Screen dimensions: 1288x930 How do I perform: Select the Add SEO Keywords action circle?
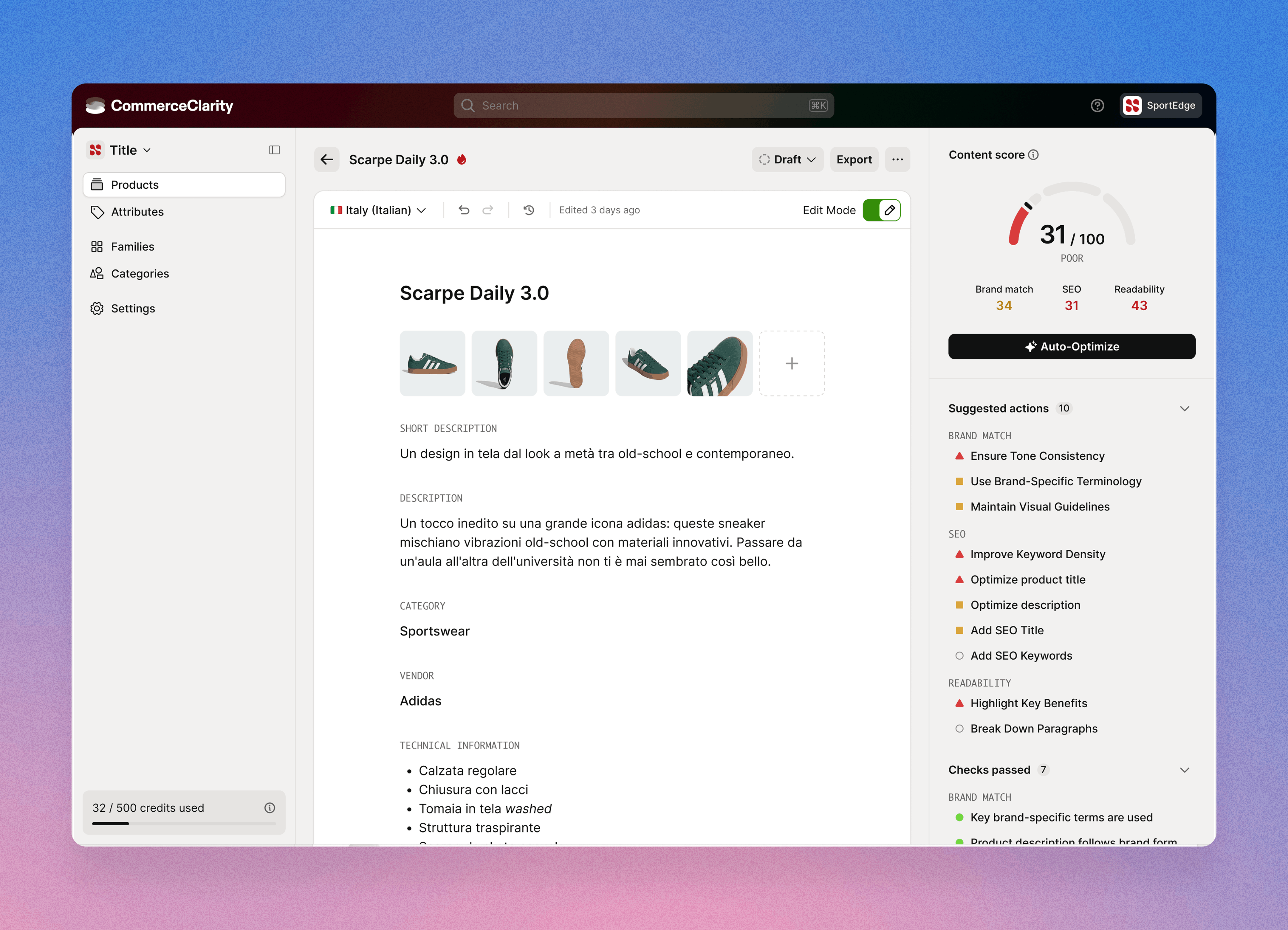tap(959, 655)
